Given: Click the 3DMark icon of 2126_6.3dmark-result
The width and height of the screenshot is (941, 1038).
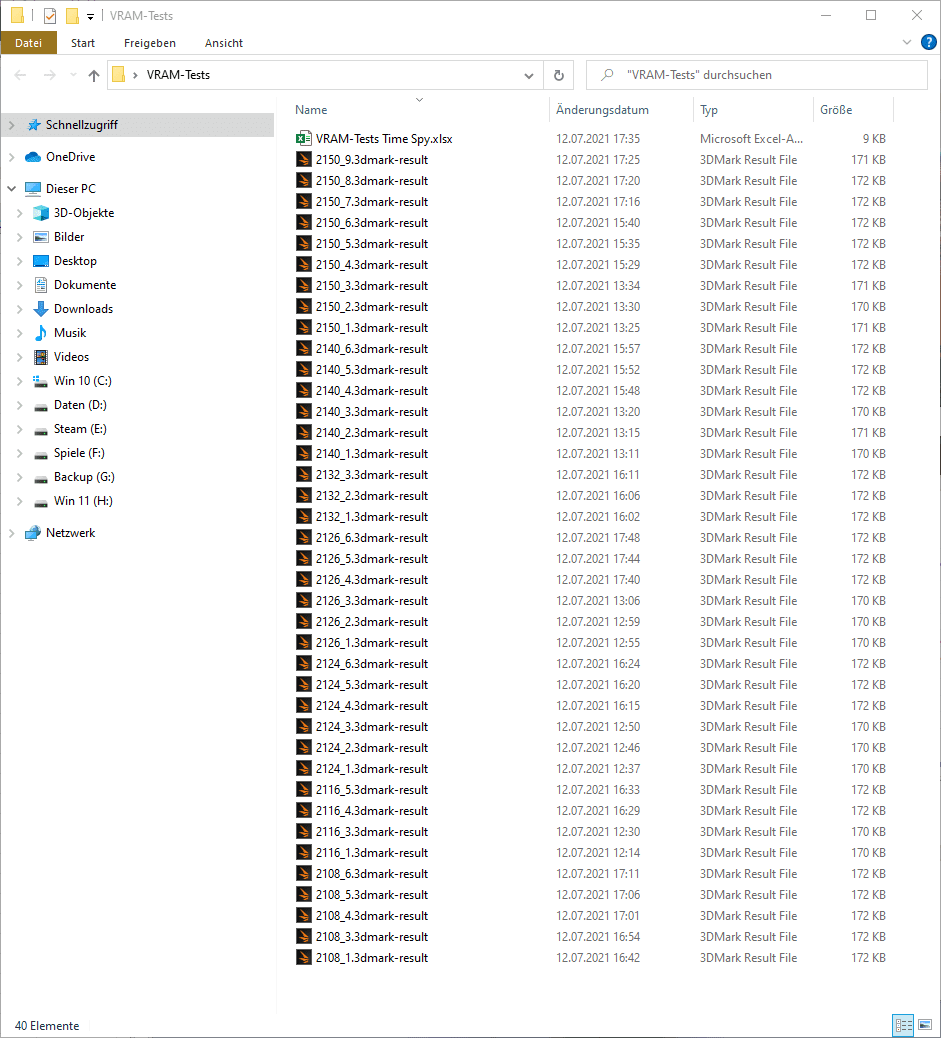Looking at the screenshot, I should click(x=303, y=538).
